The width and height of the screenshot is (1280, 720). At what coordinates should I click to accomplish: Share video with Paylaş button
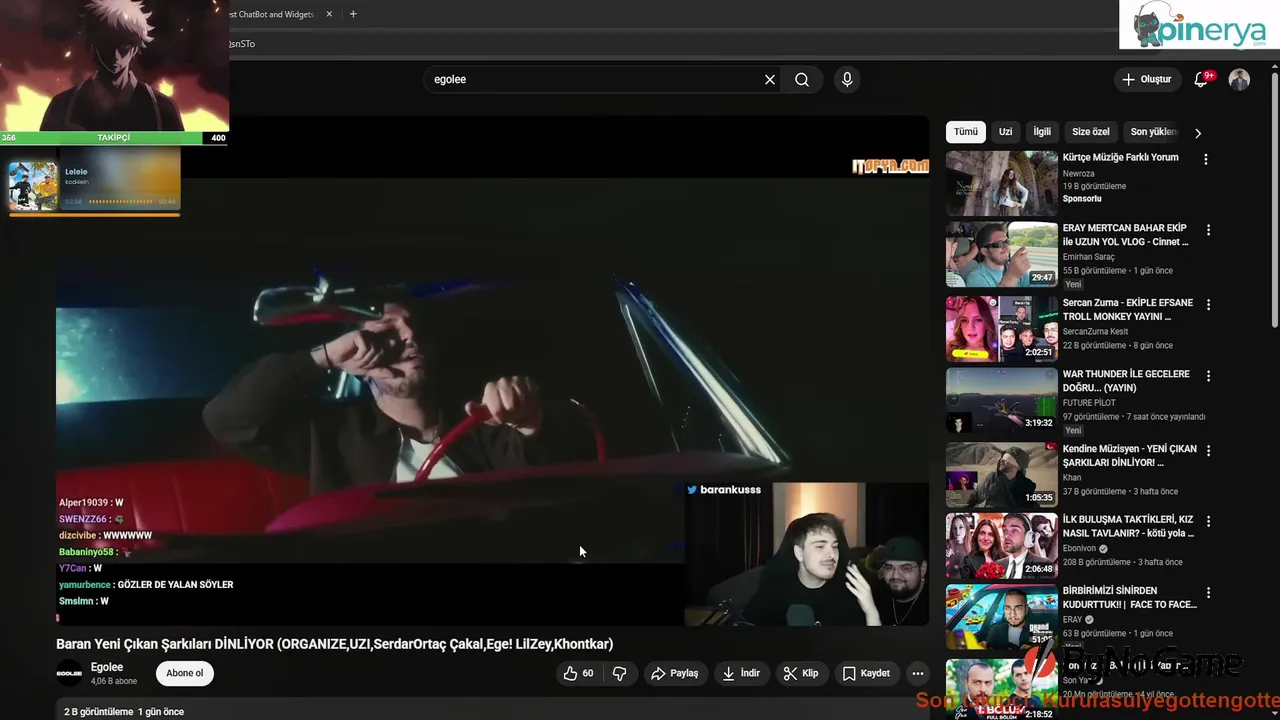coord(674,673)
